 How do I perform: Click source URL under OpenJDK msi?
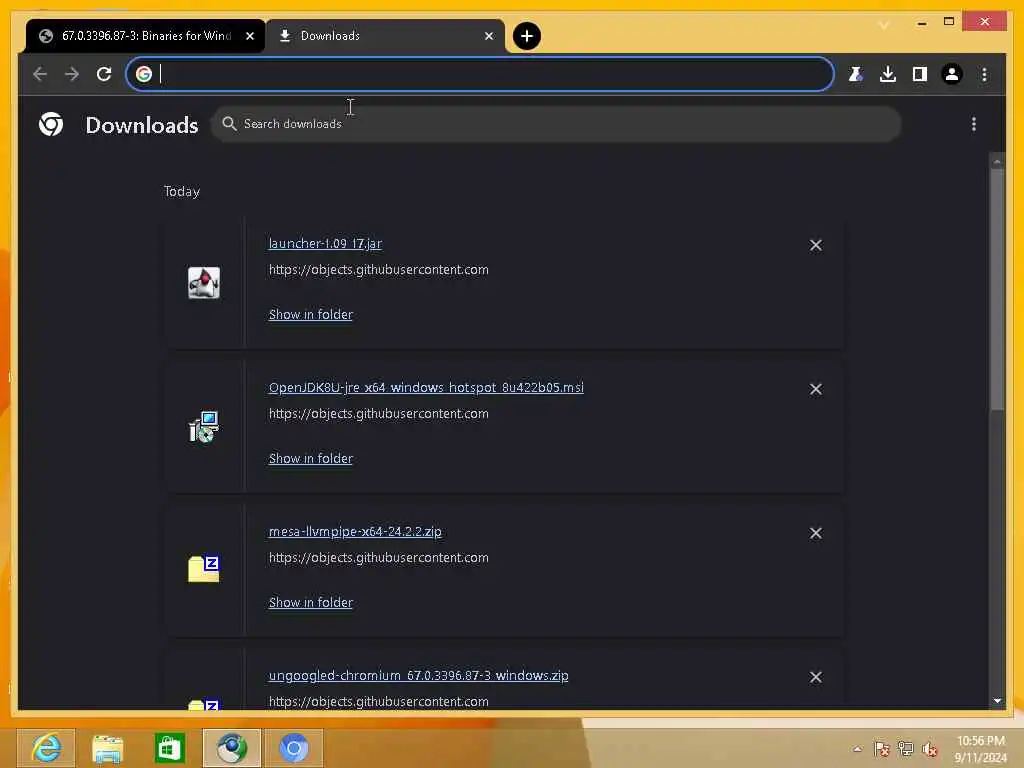pos(379,414)
